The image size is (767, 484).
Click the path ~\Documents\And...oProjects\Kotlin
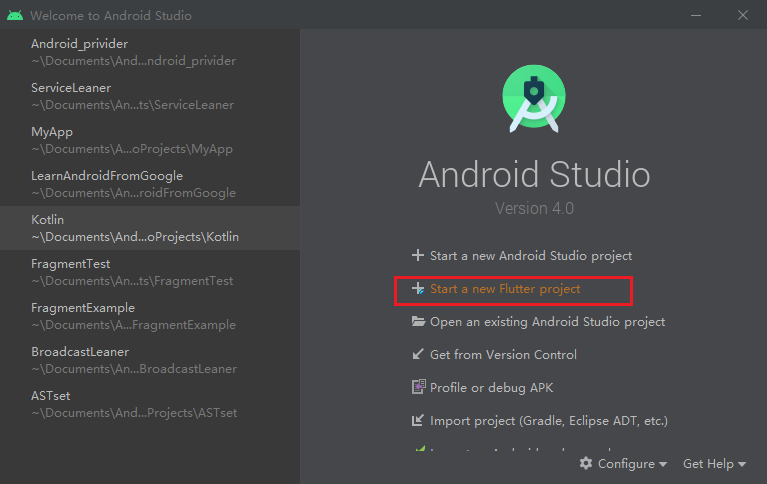pos(135,237)
